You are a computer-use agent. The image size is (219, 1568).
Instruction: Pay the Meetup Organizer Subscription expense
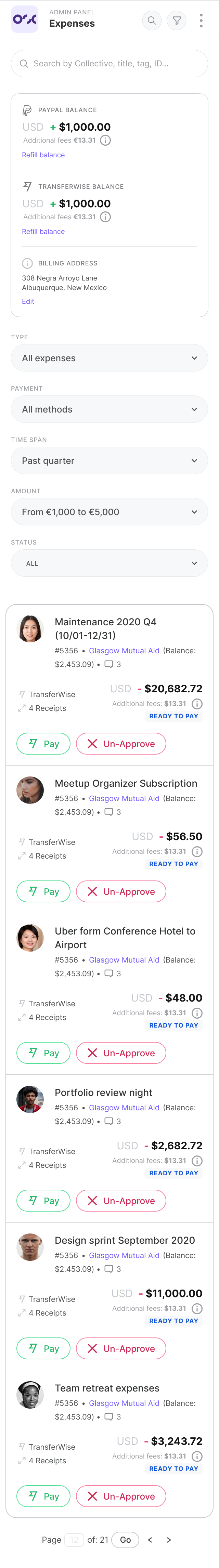pyautogui.click(x=43, y=891)
